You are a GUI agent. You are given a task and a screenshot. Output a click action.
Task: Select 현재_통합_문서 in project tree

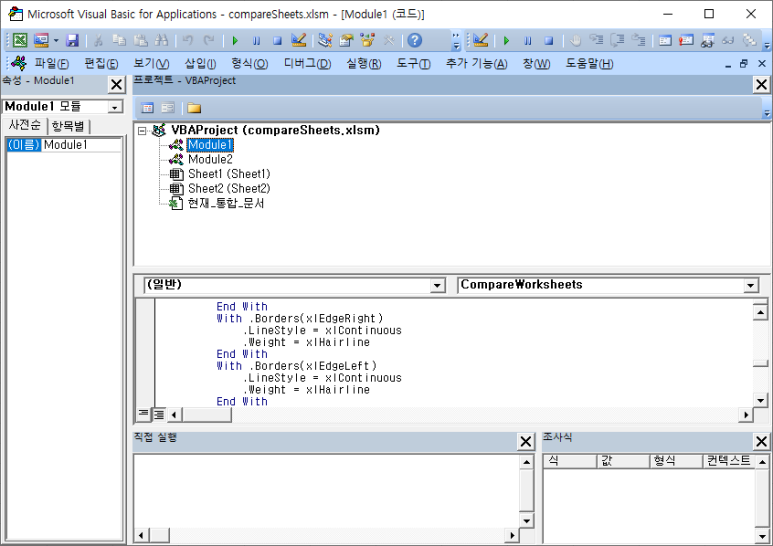coord(226,203)
